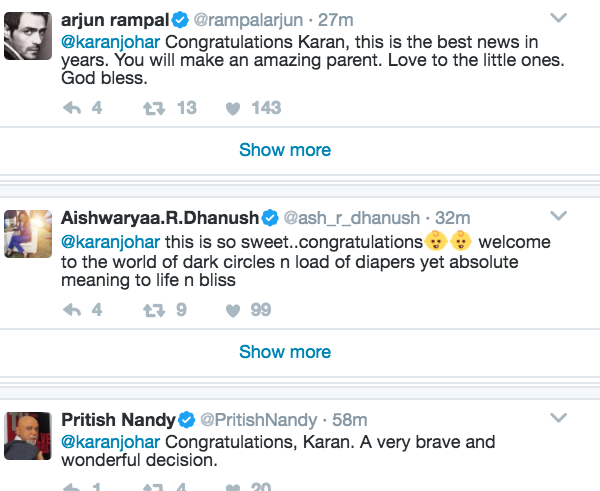Open Pritish Nandy's profile picture
The width and height of the screenshot is (600, 491).
pyautogui.click(x=28, y=435)
